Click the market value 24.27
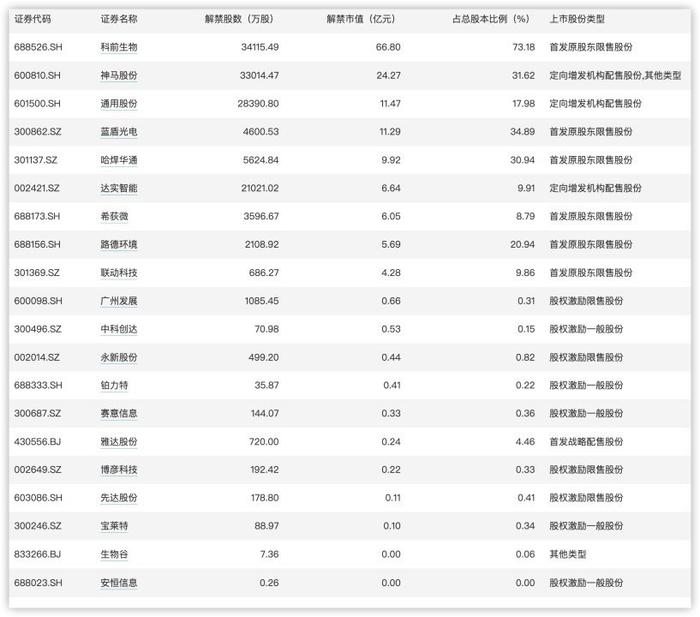 pyautogui.click(x=388, y=75)
